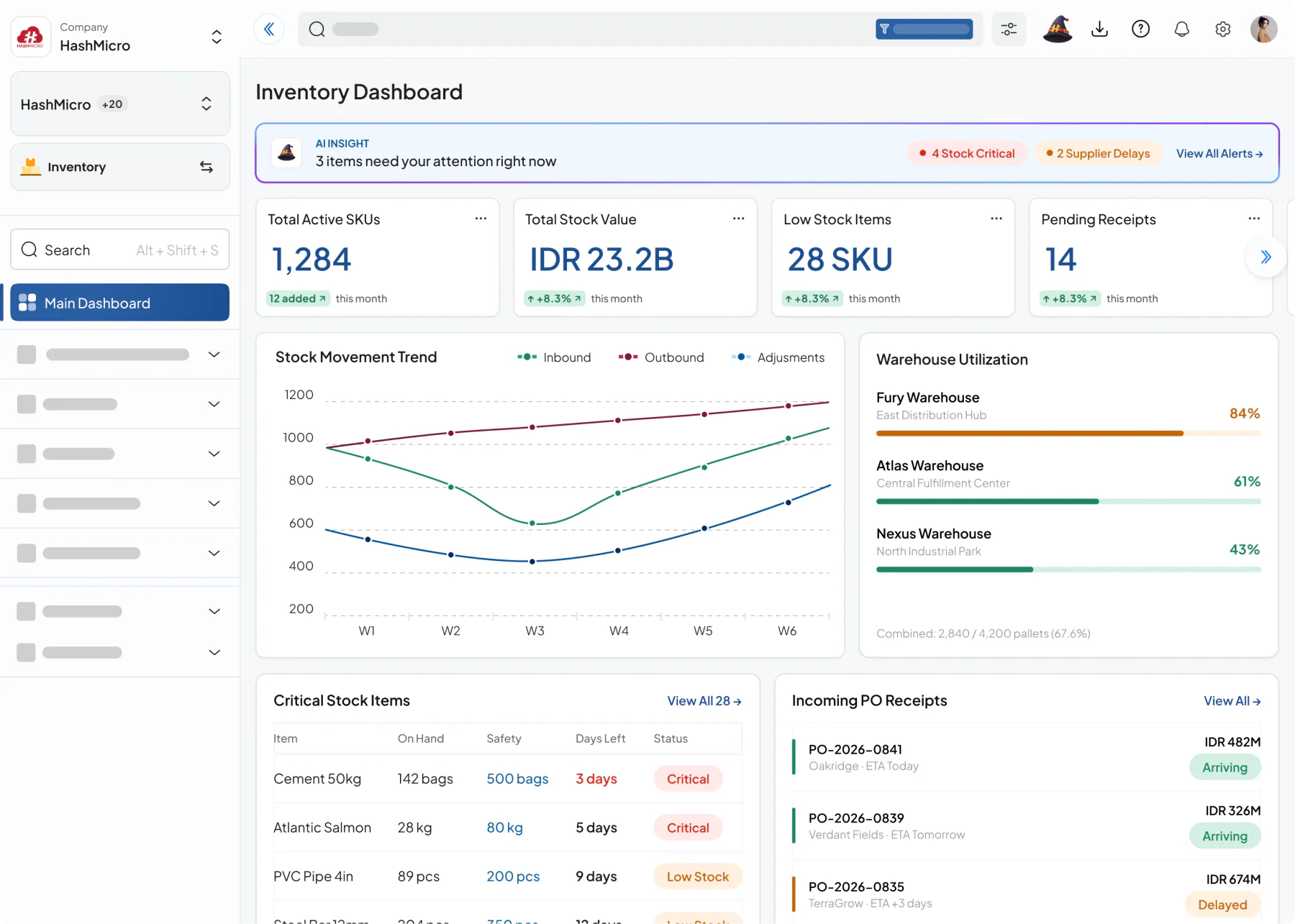Open options menu on Pending Receipts card
The height and width of the screenshot is (924, 1295).
[1254, 219]
